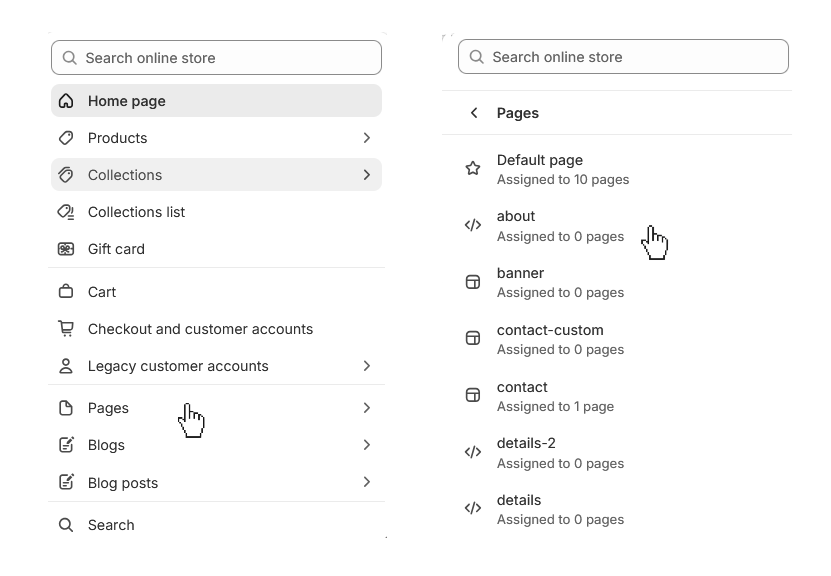Image resolution: width=831 pixels, height=576 pixels.
Task: Focus the left Search online store field
Action: (x=216, y=57)
